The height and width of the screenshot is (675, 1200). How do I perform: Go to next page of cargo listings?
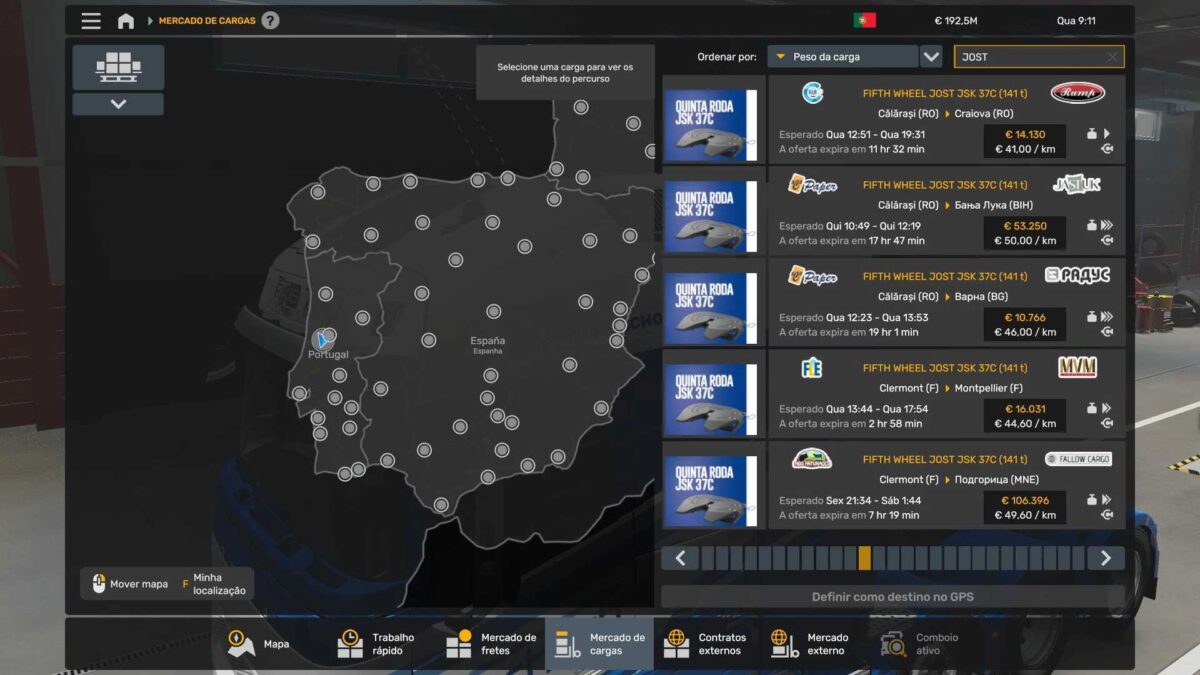[1105, 558]
